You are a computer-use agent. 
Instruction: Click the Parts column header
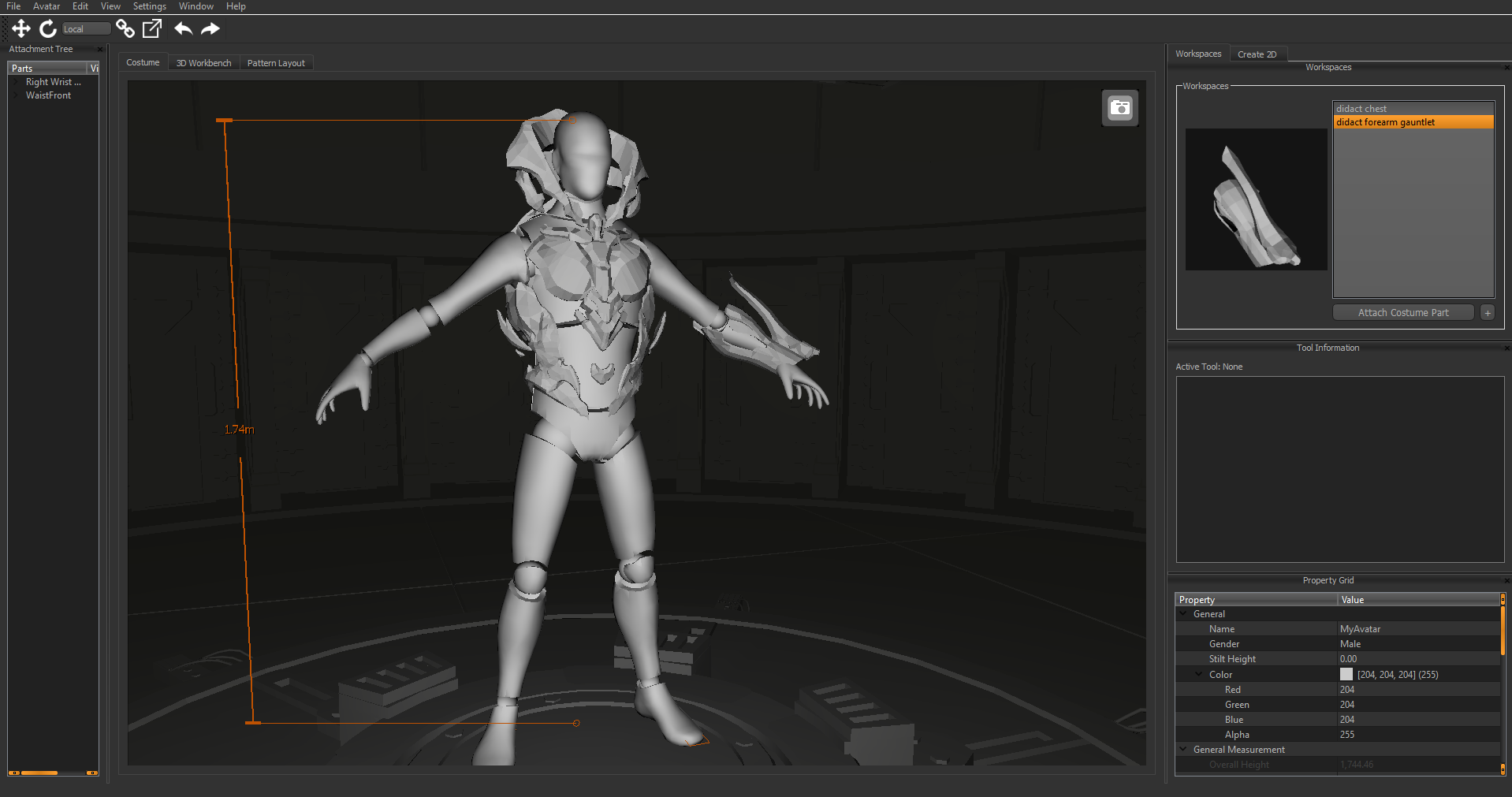tap(47, 69)
